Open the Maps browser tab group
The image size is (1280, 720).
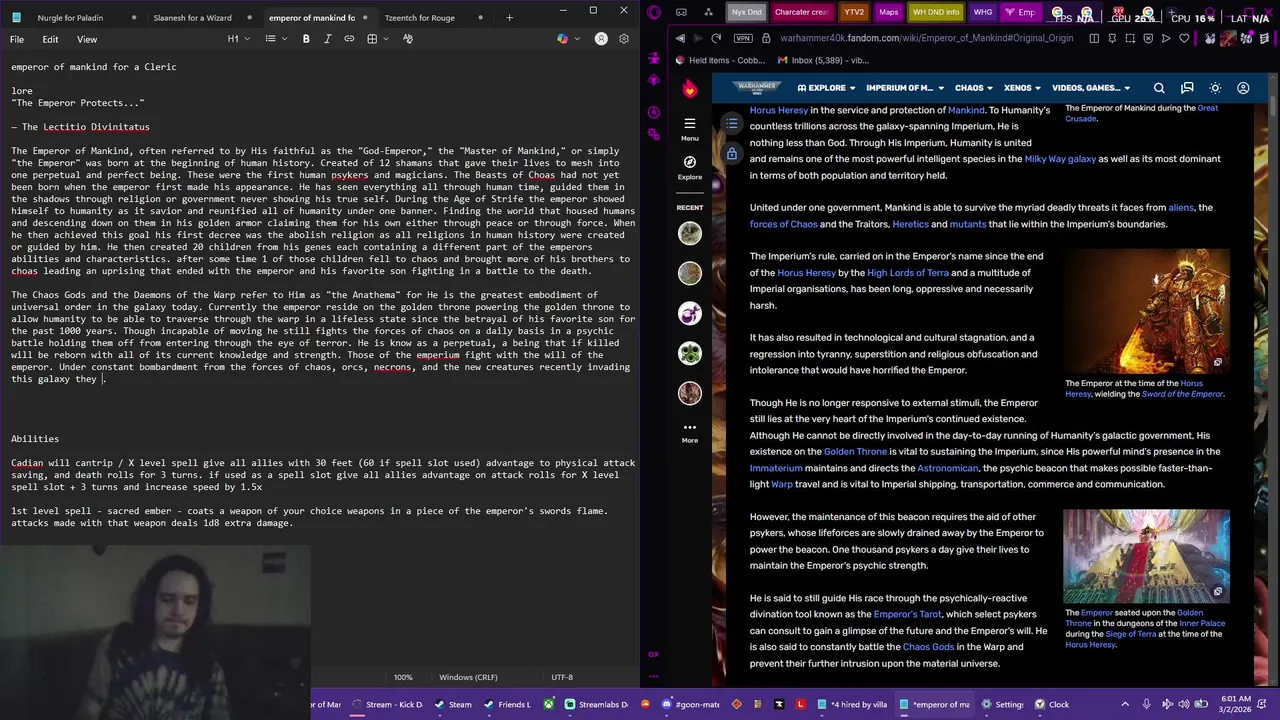click(x=888, y=12)
